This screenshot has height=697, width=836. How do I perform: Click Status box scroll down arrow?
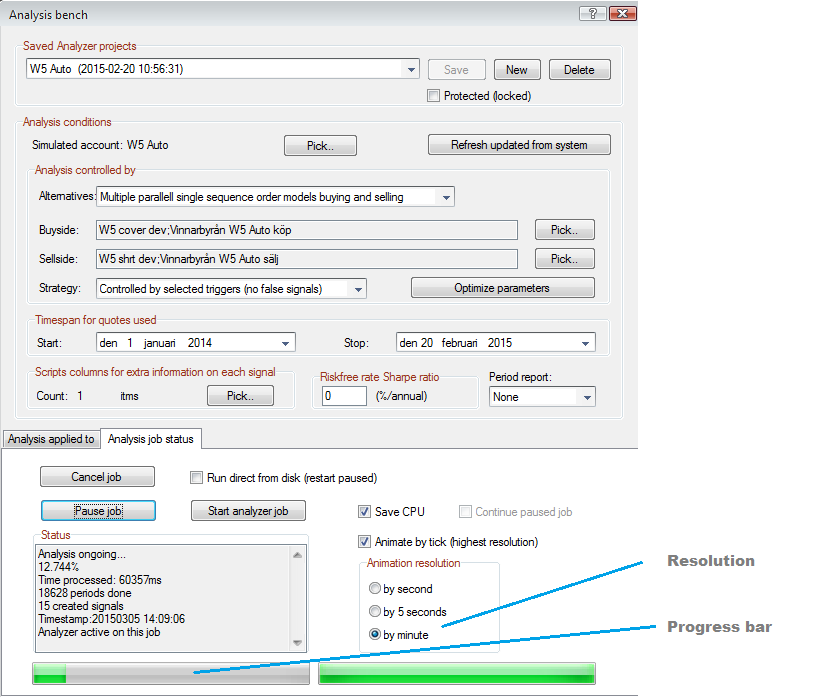point(298,643)
